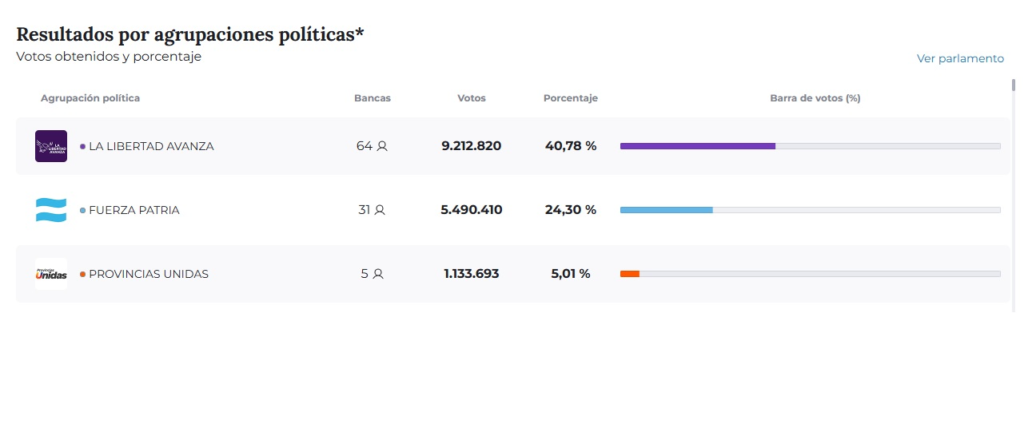Open the Ver parlamento link

pos(960,59)
